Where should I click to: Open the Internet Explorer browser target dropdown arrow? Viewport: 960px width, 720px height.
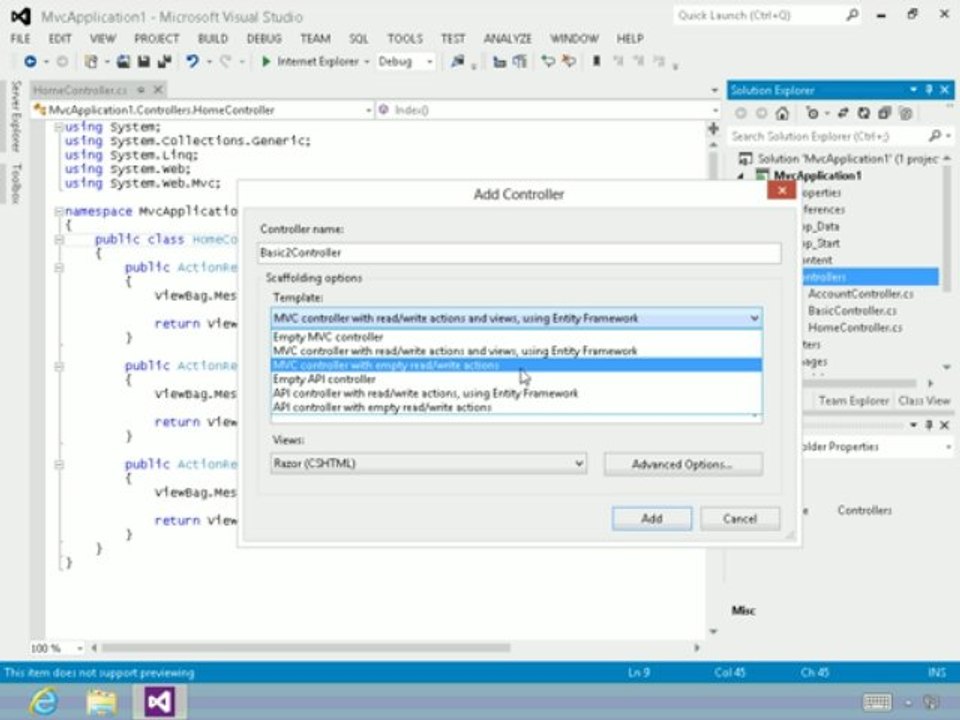coord(367,62)
